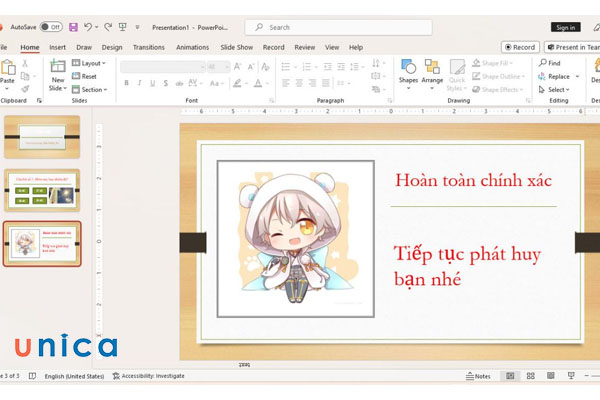The image size is (600, 400).
Task: Select slide 1 thumbnail
Action: pos(42,137)
